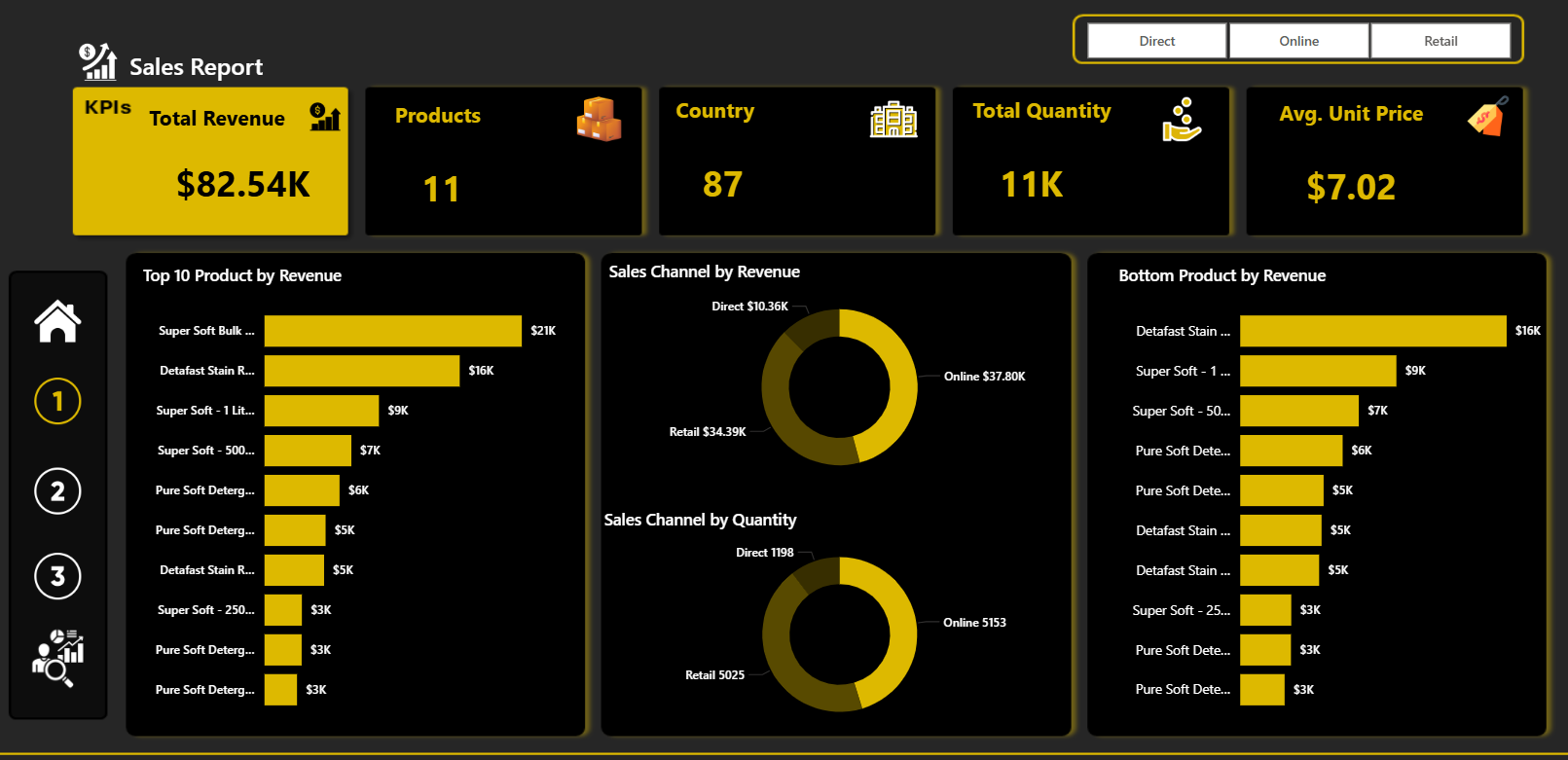Switch to page 3 in the sidebar
1568x760 pixels.
point(57,576)
